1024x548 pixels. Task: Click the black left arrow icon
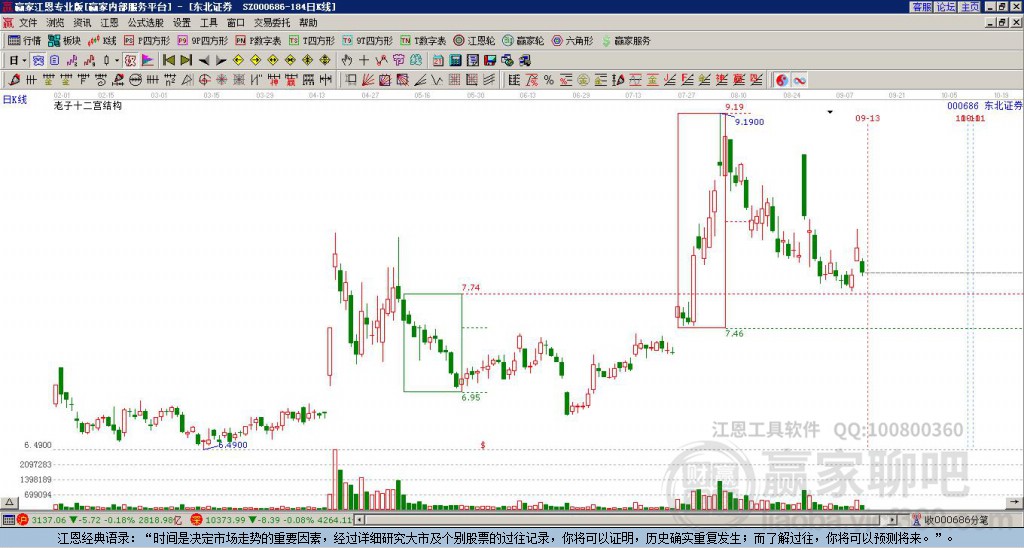click(204, 61)
